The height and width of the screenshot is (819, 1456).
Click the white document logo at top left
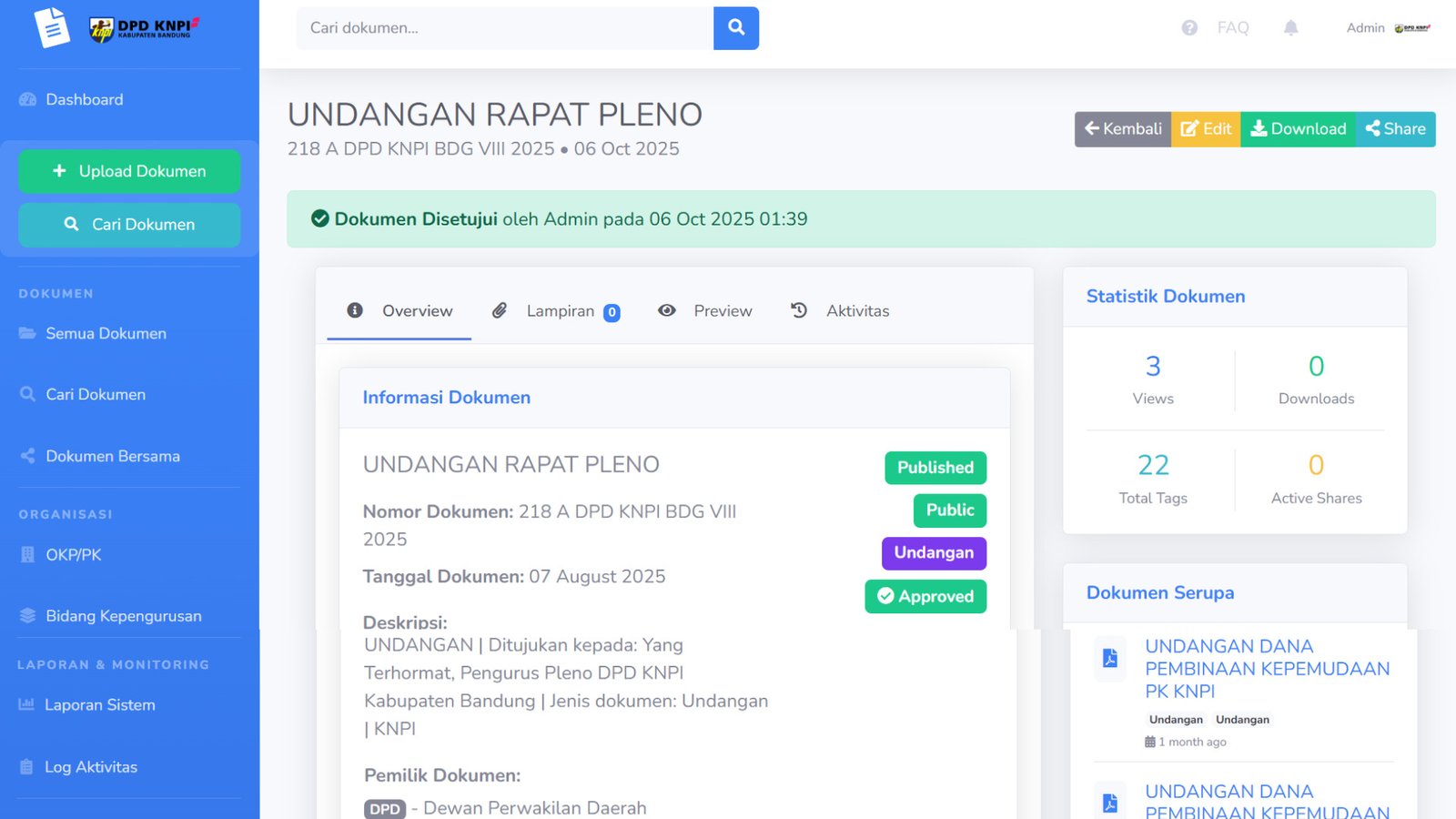[x=53, y=27]
